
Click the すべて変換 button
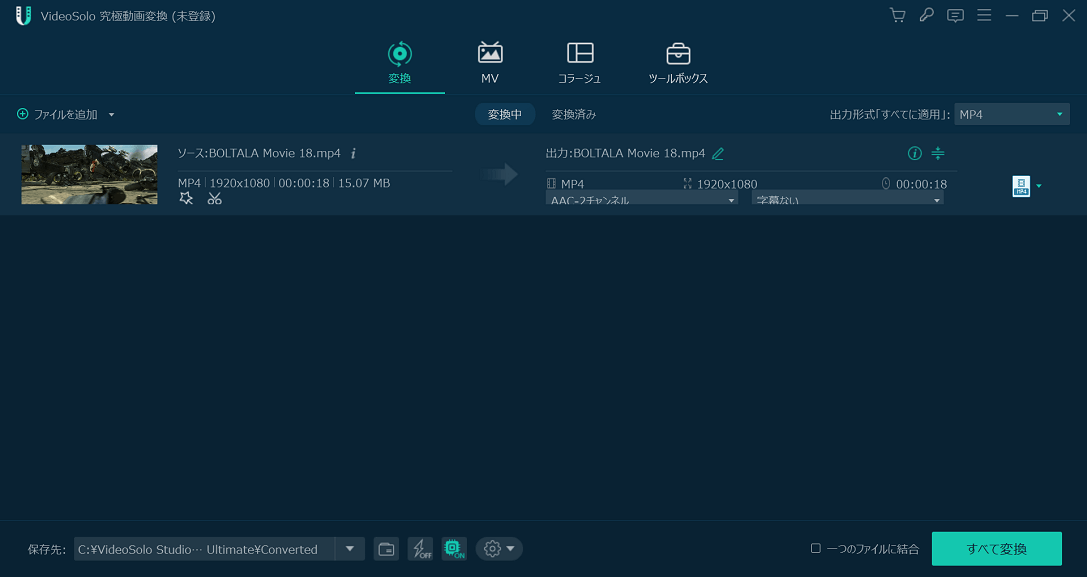(x=996, y=549)
